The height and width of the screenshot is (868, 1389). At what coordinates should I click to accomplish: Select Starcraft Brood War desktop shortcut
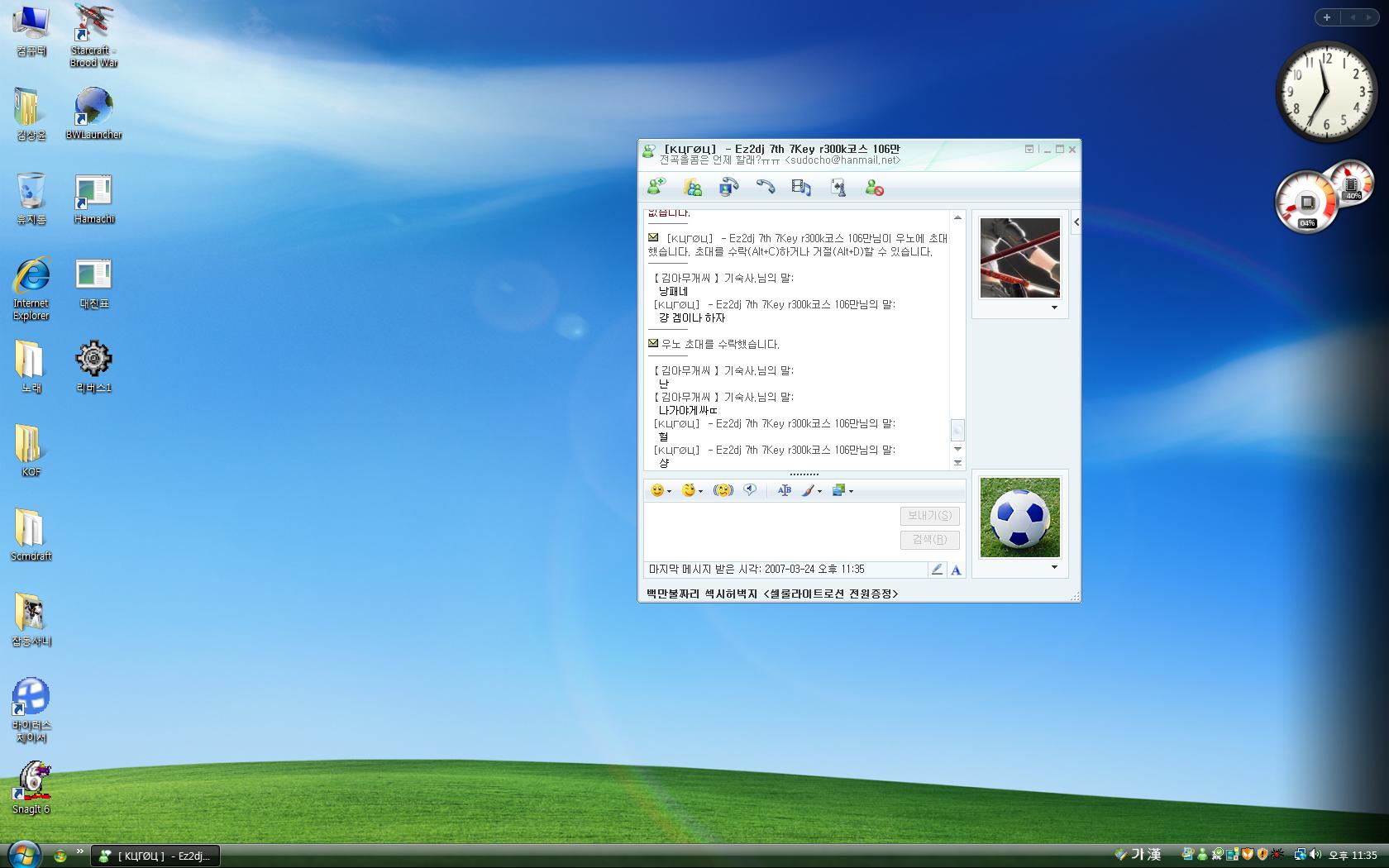point(94,36)
